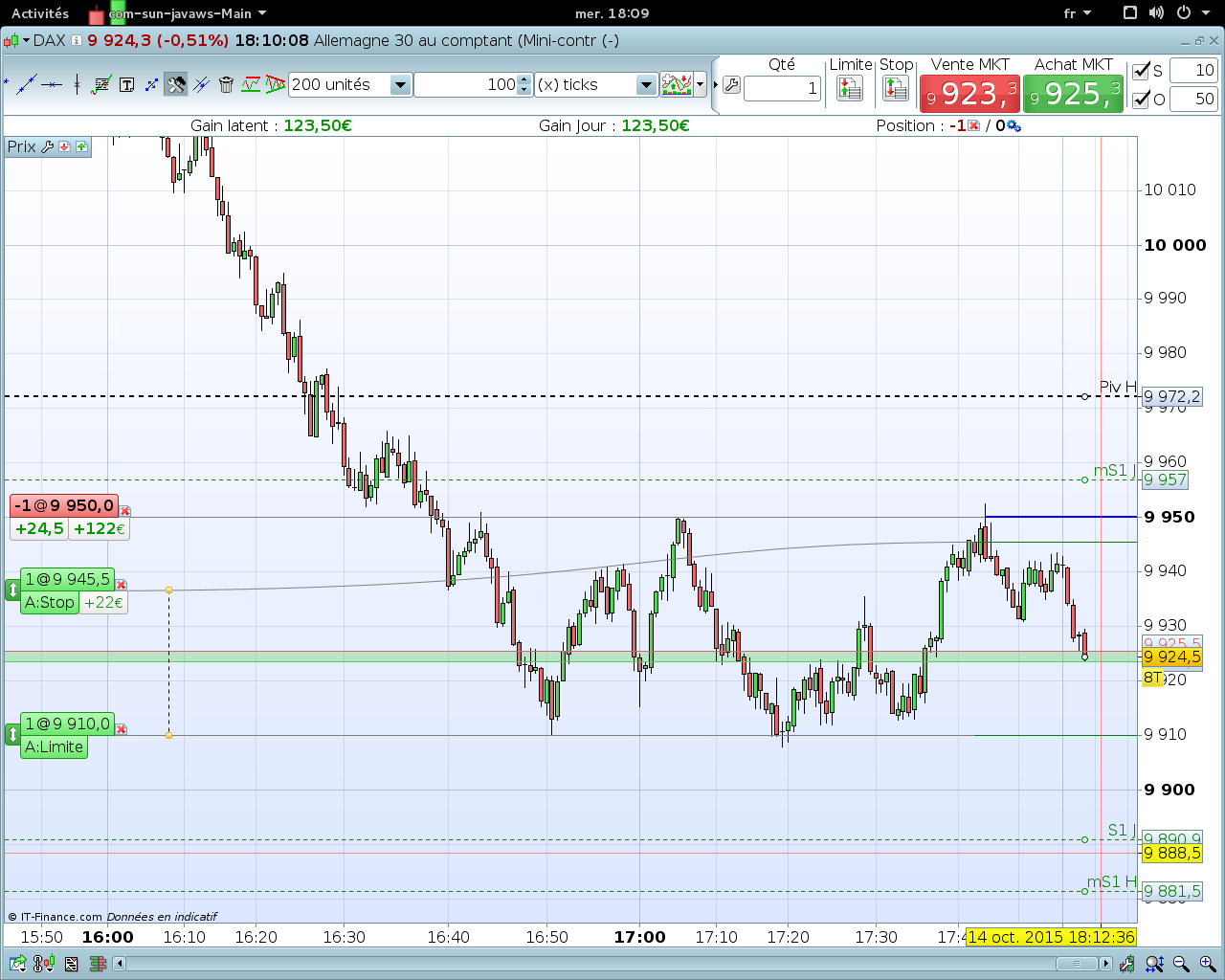This screenshot has width=1225, height=980.
Task: Open the Prix panel wrench settings
Action: pyautogui.click(x=47, y=146)
